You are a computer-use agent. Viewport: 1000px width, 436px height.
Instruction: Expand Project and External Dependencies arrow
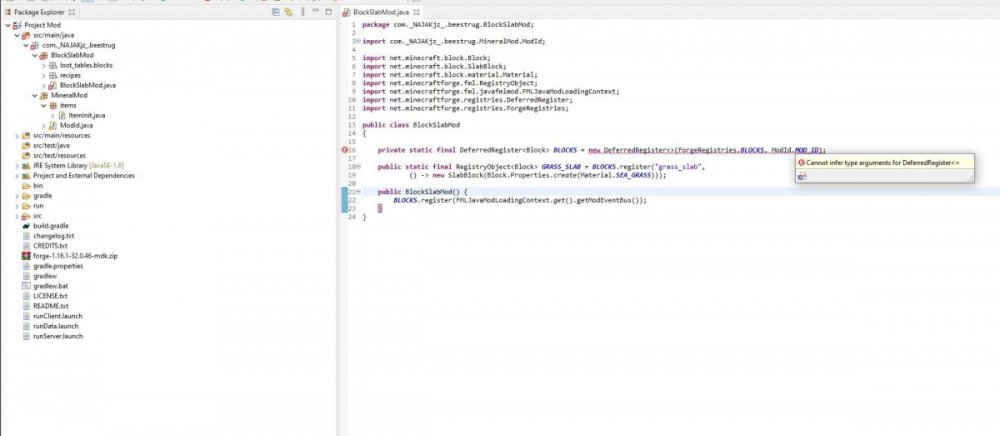pyautogui.click(x=17, y=176)
